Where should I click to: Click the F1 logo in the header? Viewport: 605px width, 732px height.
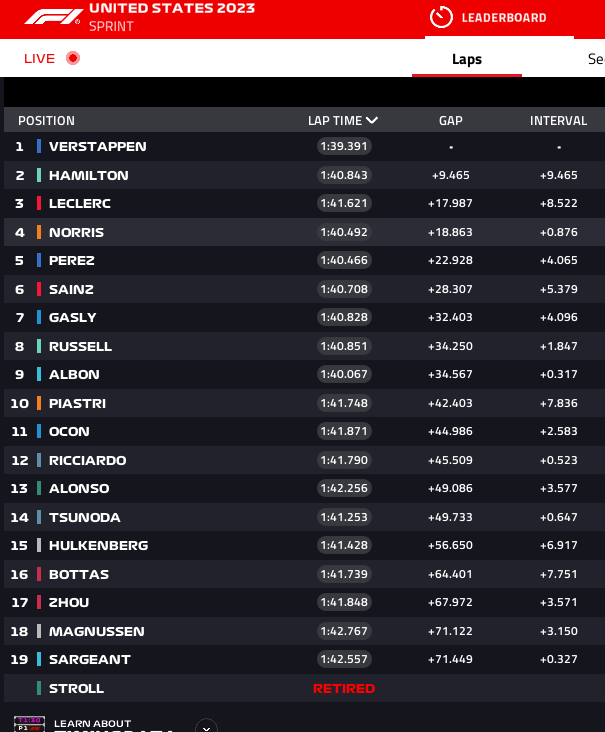click(53, 17)
